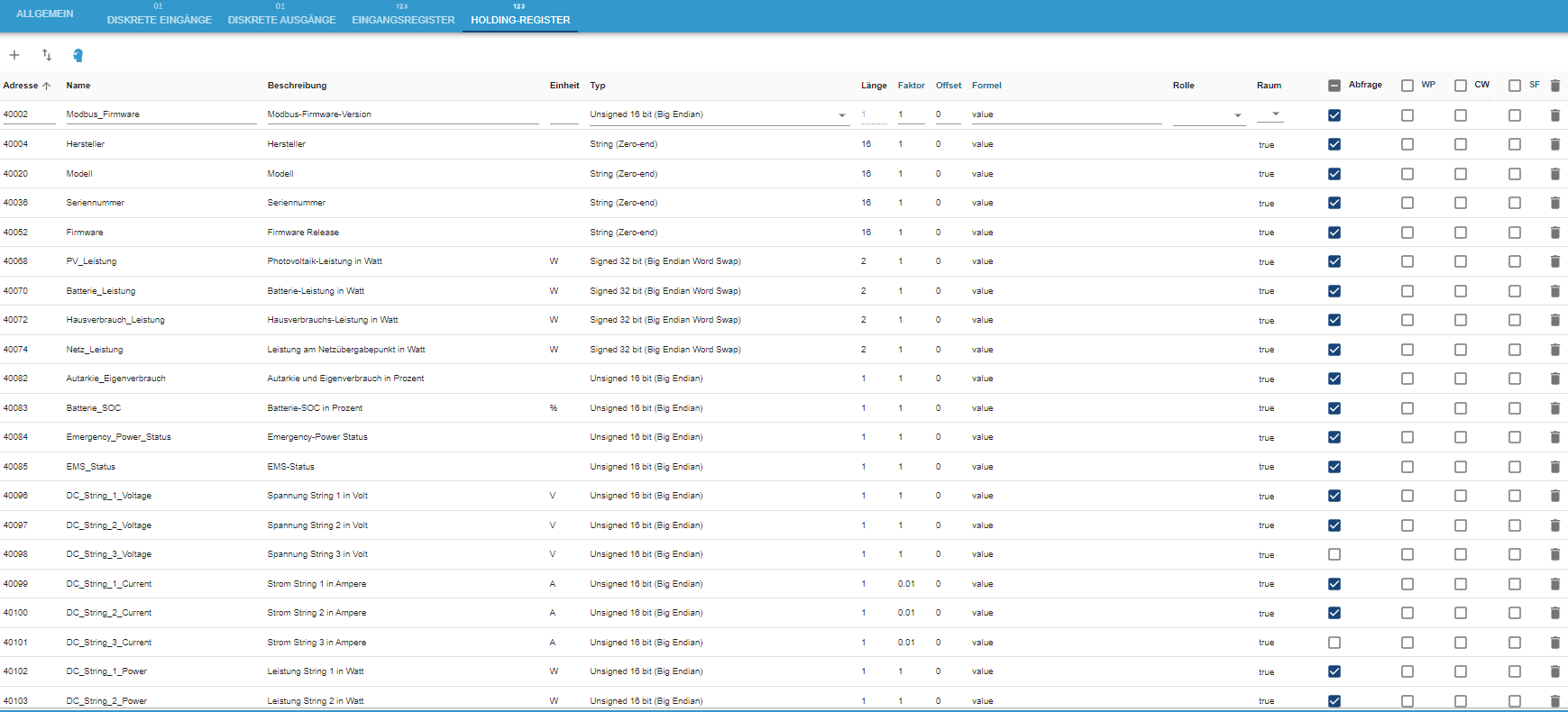Click String (Zero-end) type of Seriennummer row
The image size is (1568, 712).
coord(624,203)
